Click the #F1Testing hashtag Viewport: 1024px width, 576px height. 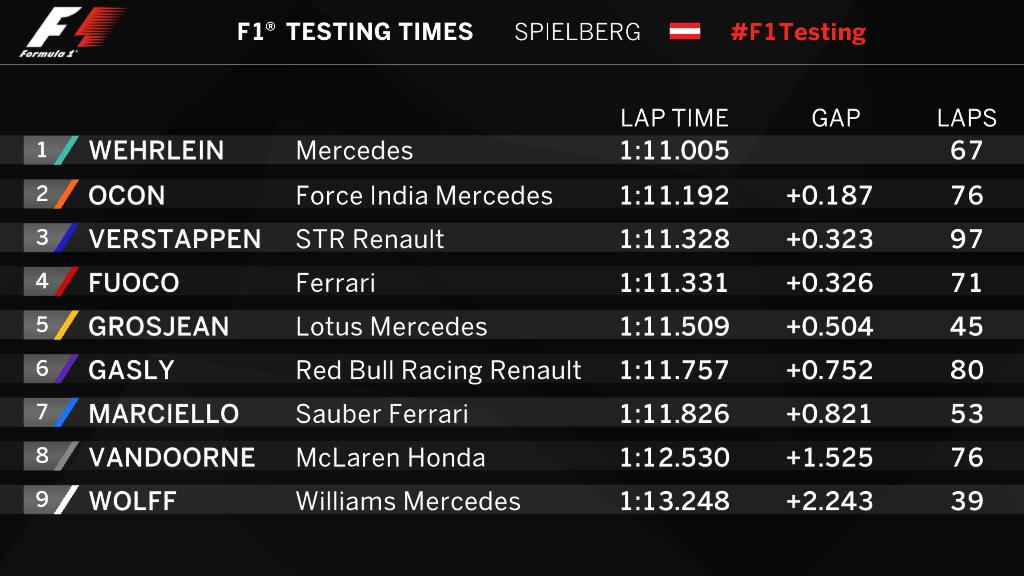coord(798,31)
